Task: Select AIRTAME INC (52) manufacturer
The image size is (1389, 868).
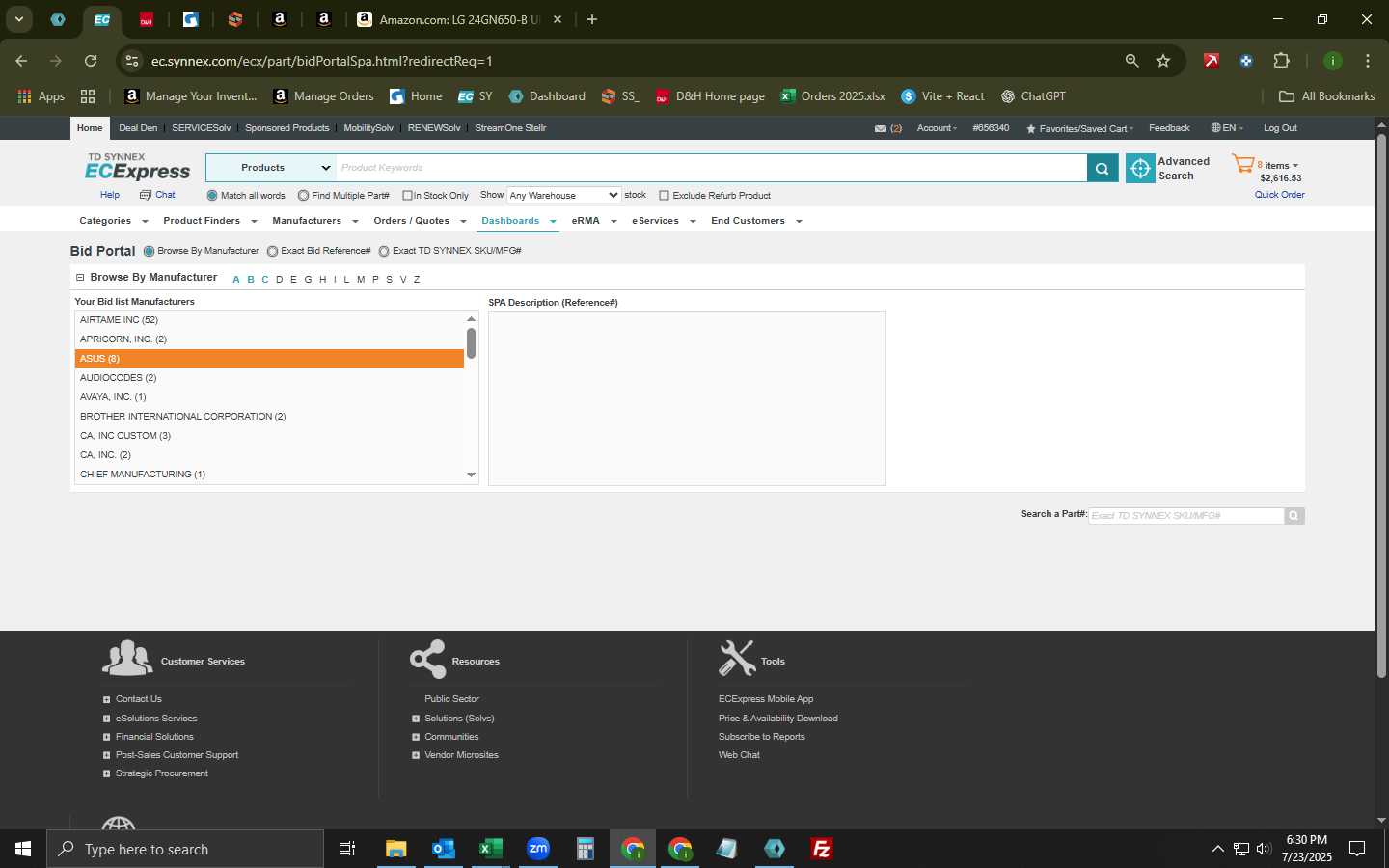Action: 269,320
